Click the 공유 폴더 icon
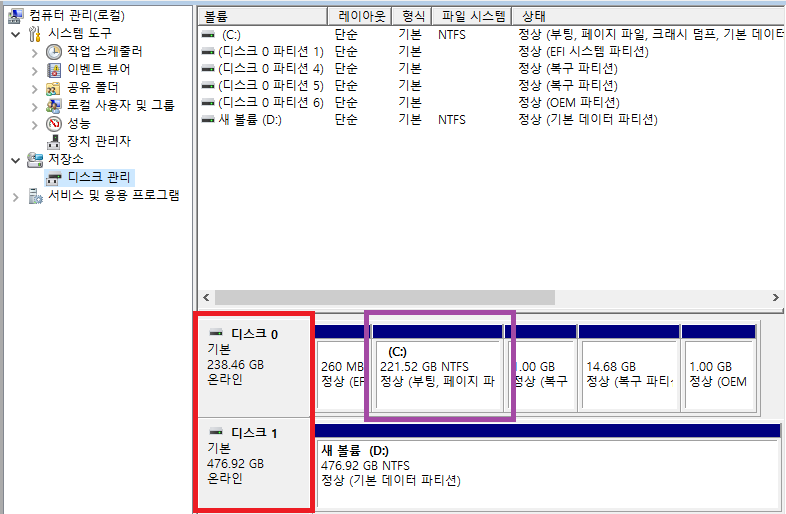786x514 pixels. 53,88
